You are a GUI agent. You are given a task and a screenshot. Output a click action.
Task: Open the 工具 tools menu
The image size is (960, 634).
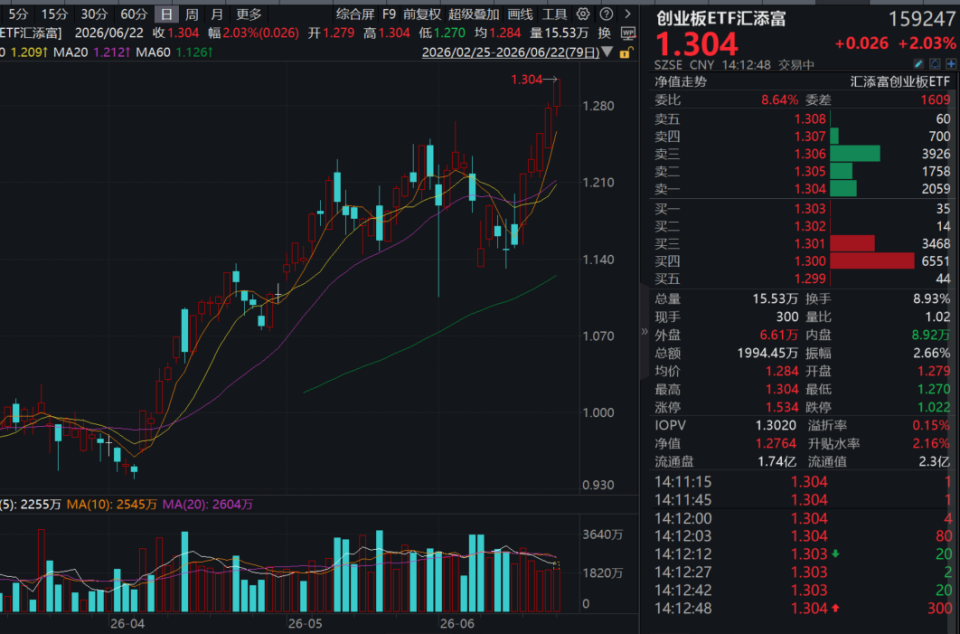555,14
